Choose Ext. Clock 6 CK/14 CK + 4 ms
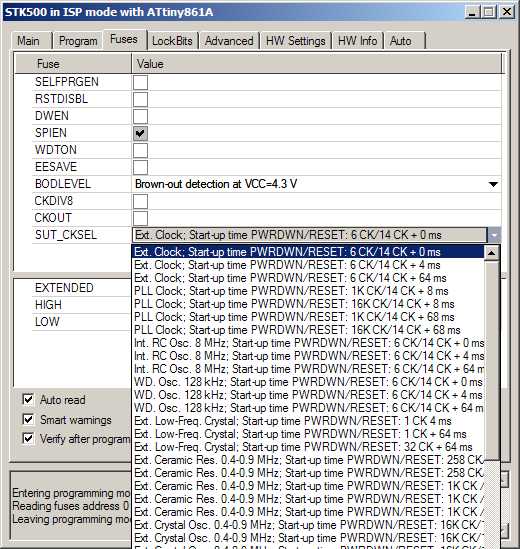The image size is (520, 549). pos(308,265)
